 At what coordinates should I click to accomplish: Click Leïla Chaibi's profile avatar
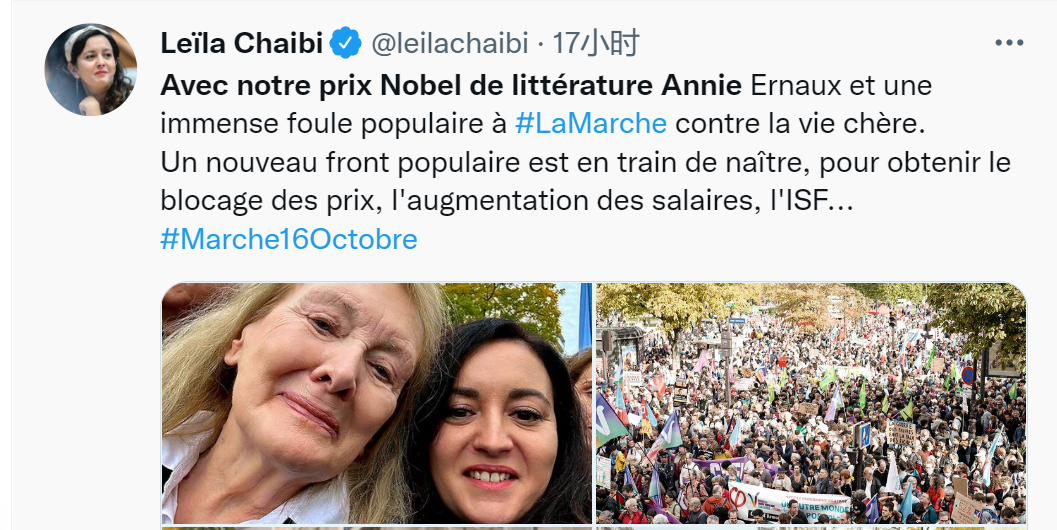(90, 69)
